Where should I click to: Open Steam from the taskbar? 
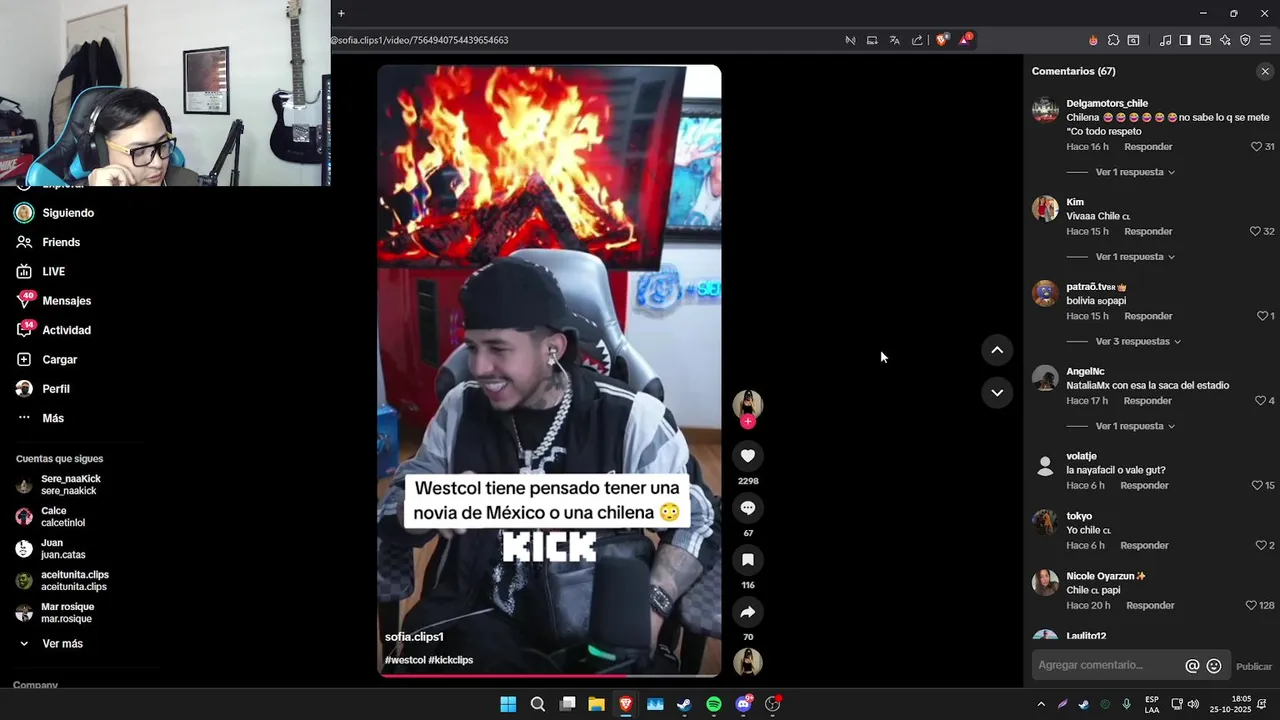[684, 704]
